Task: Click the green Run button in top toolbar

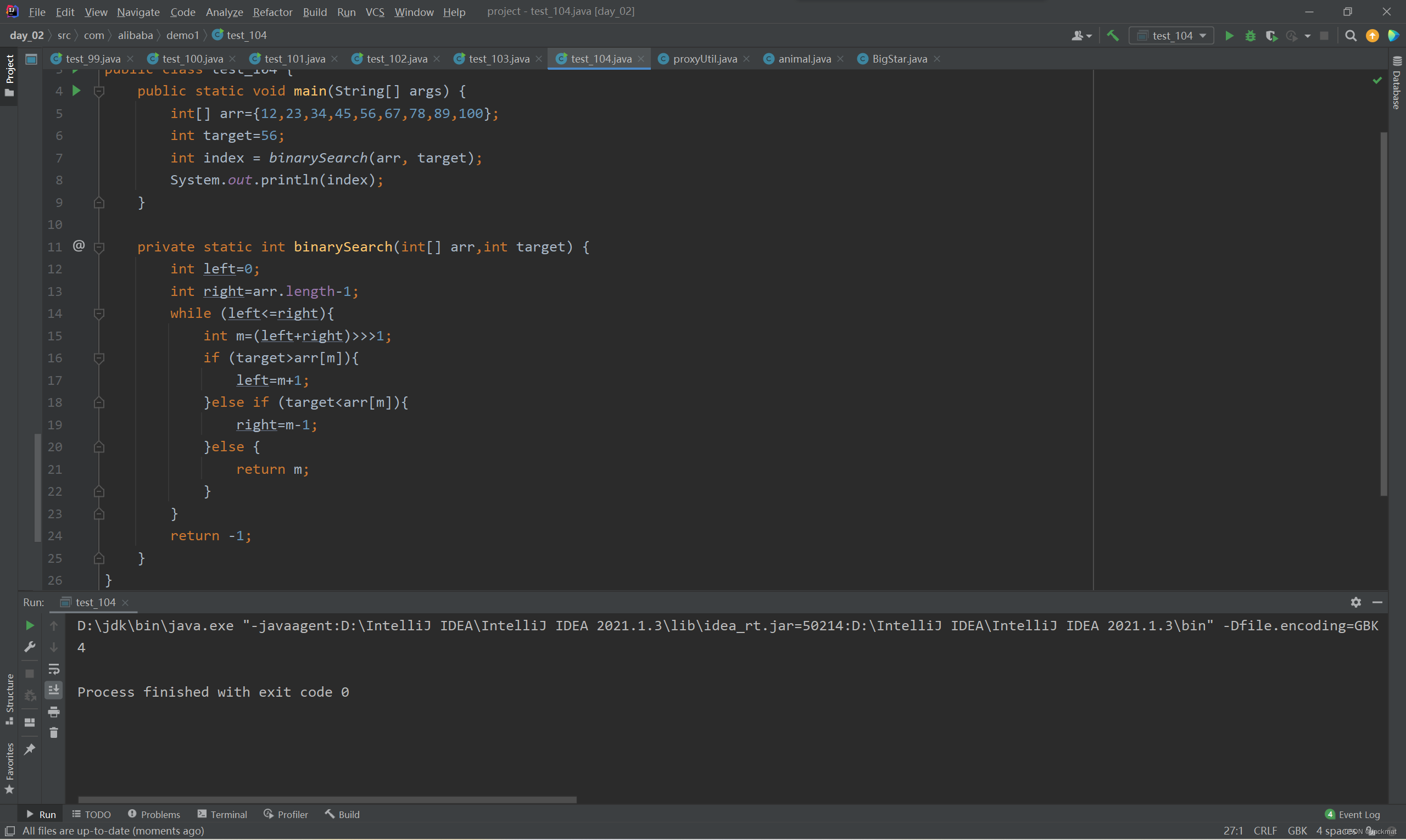Action: click(x=1229, y=36)
